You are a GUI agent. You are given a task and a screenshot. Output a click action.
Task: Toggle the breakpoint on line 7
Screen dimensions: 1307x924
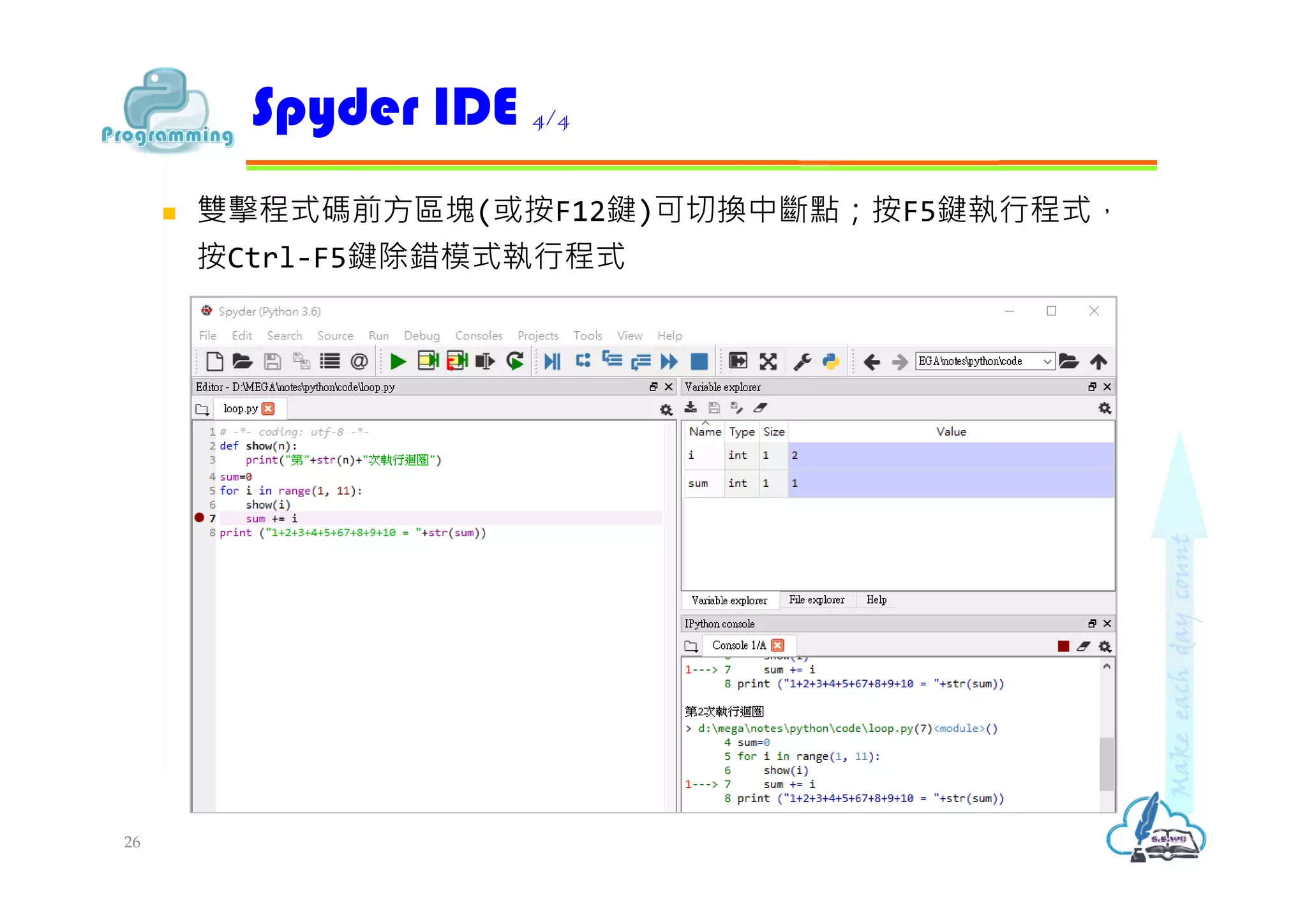[199, 518]
